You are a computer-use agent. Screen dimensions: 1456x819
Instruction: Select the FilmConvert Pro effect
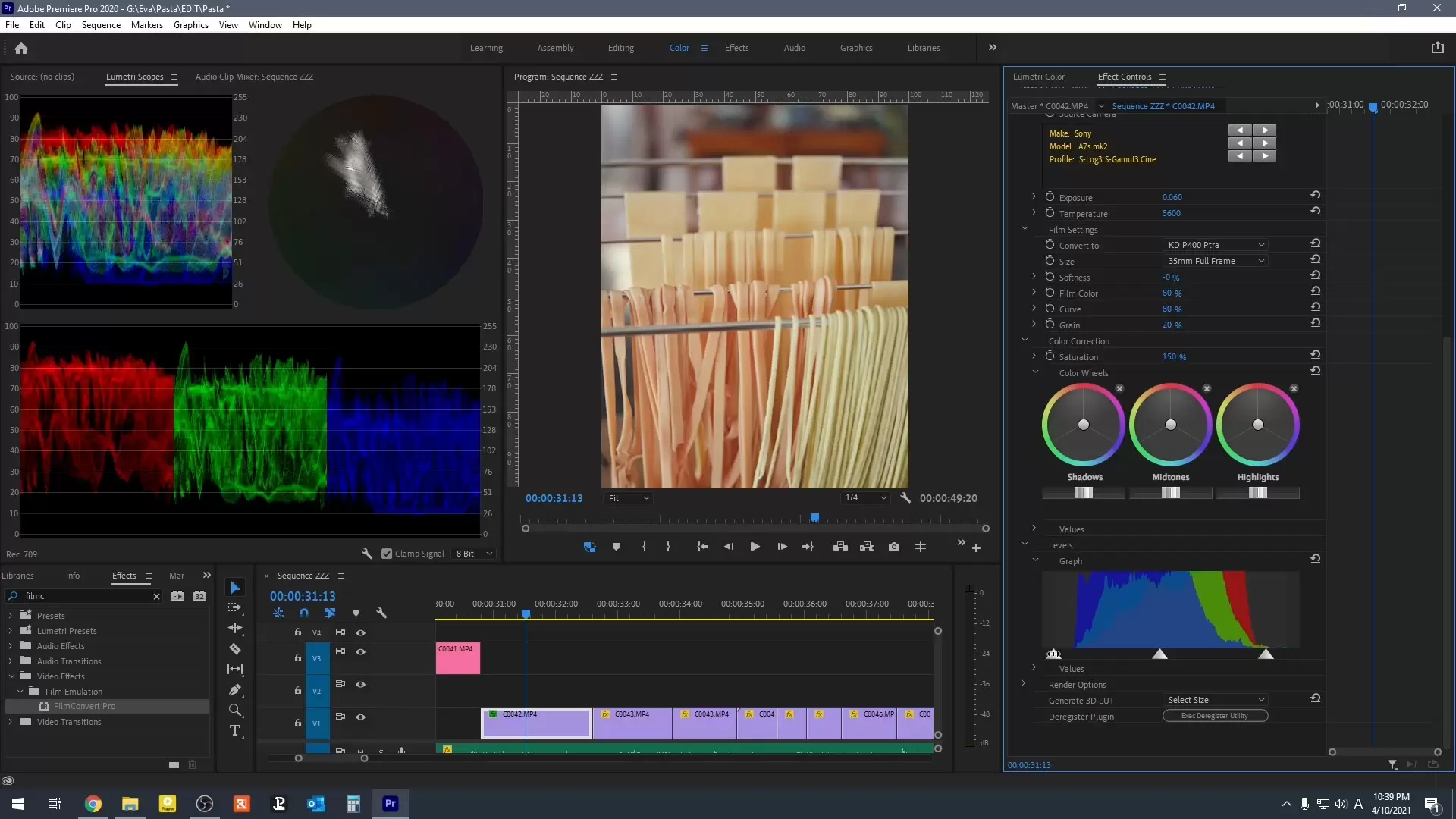[84, 706]
